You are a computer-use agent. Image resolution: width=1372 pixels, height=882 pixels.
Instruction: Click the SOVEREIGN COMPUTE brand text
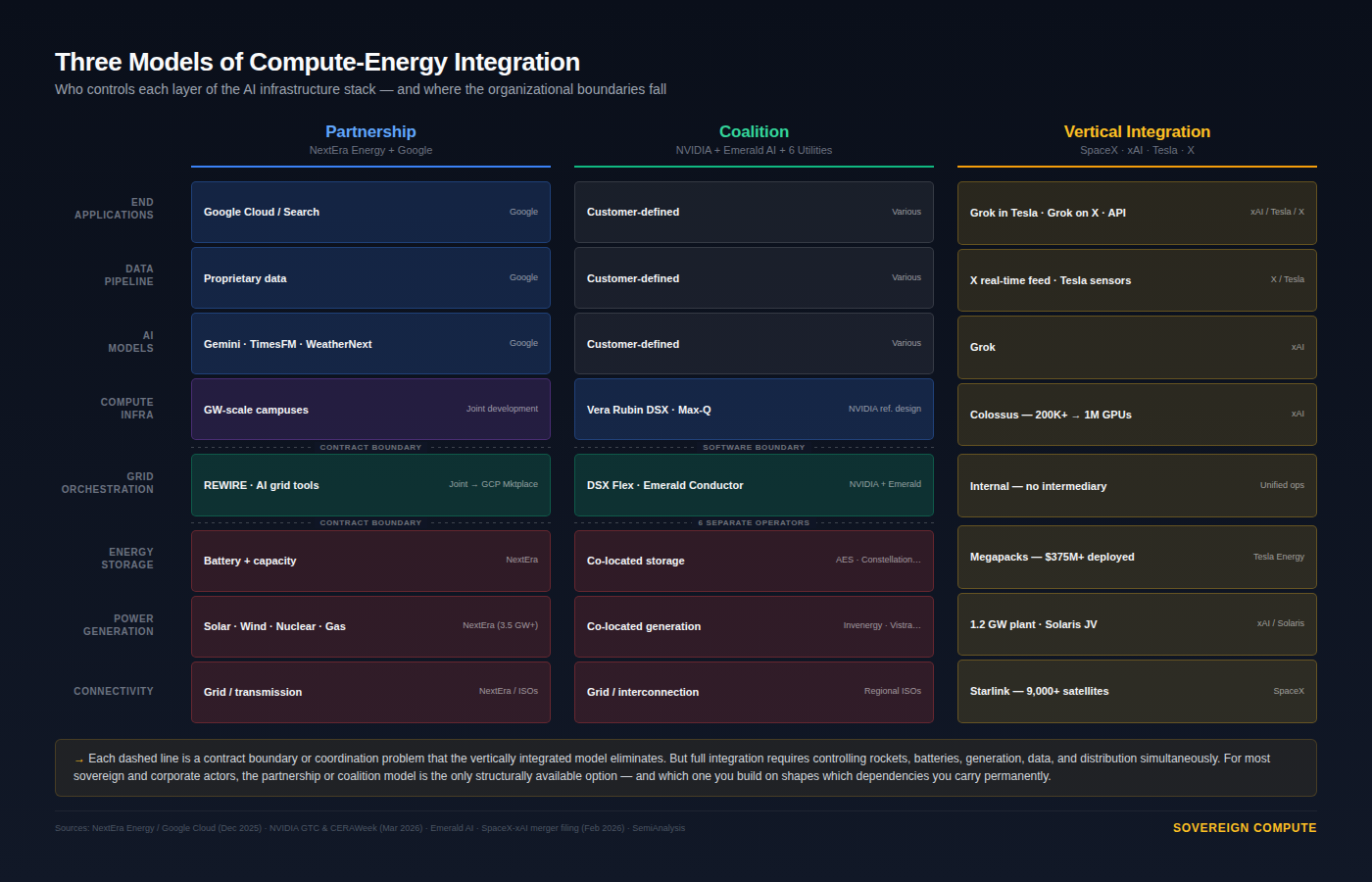[1245, 828]
